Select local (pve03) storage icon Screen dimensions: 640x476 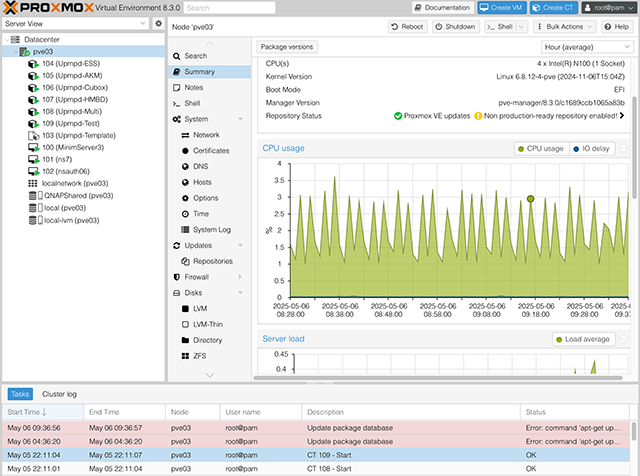coord(35,208)
